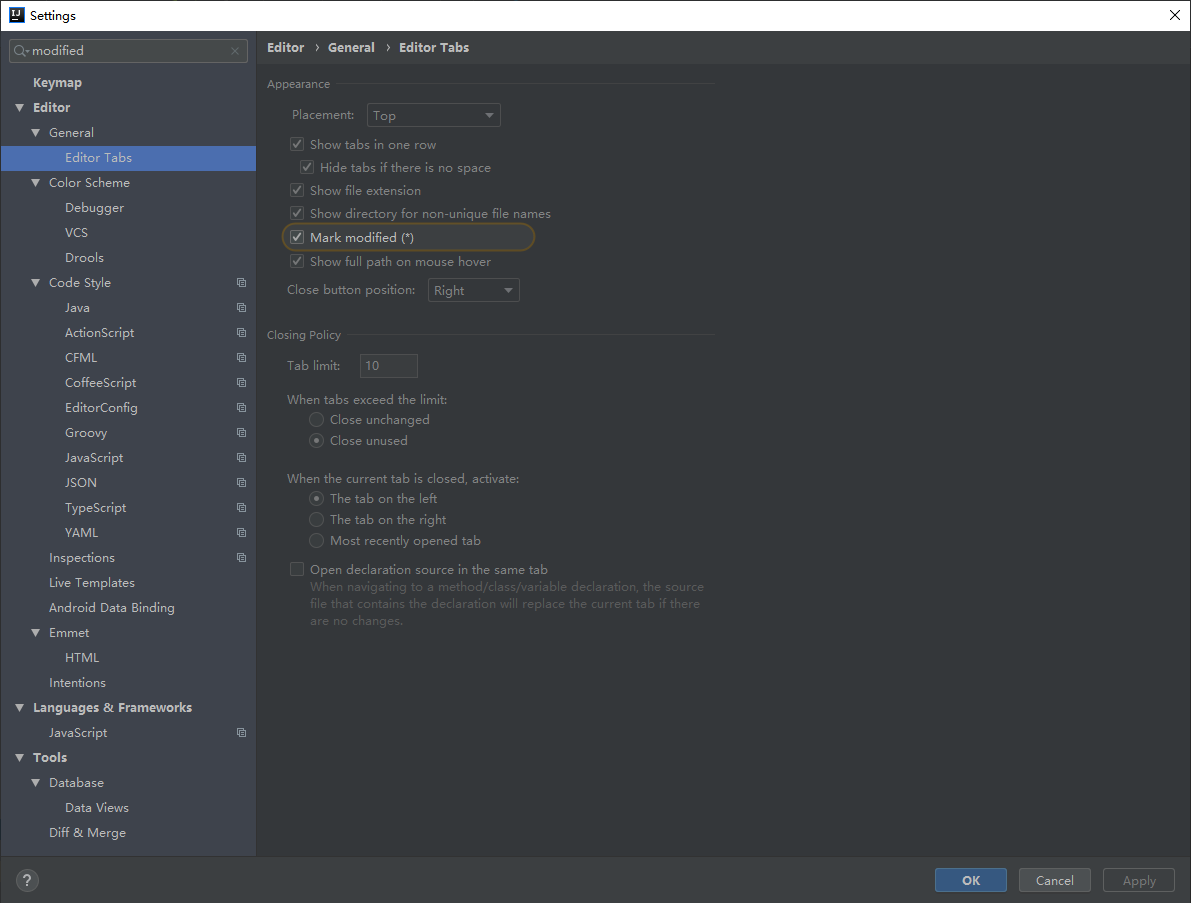Open Live Templates settings
Image resolution: width=1191 pixels, height=903 pixels.
pyautogui.click(x=92, y=583)
